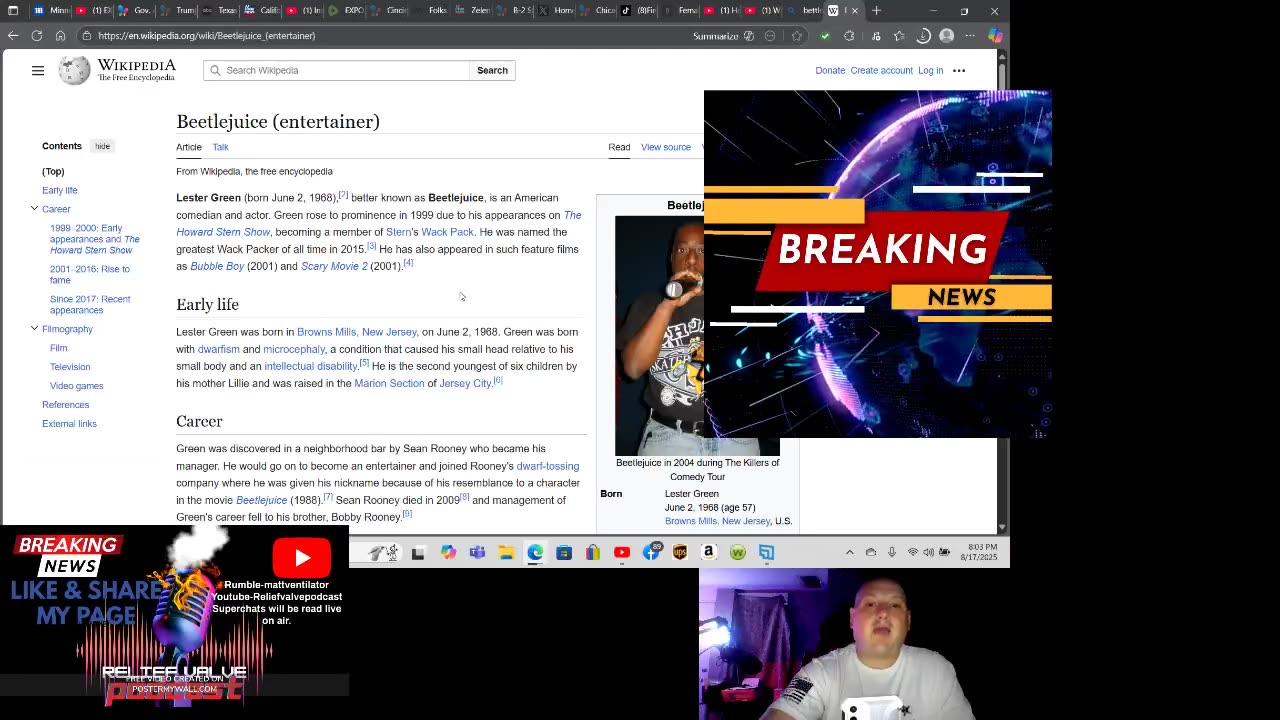This screenshot has height=720, width=1280.
Task: Open 'Since 2017: Recent appearances' contents entry
Action: click(x=90, y=304)
